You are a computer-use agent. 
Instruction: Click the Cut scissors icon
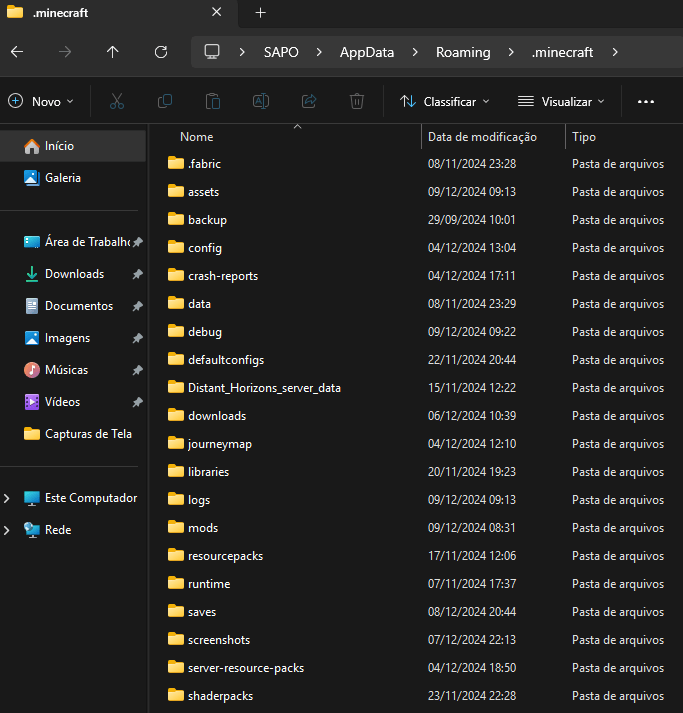[117, 101]
